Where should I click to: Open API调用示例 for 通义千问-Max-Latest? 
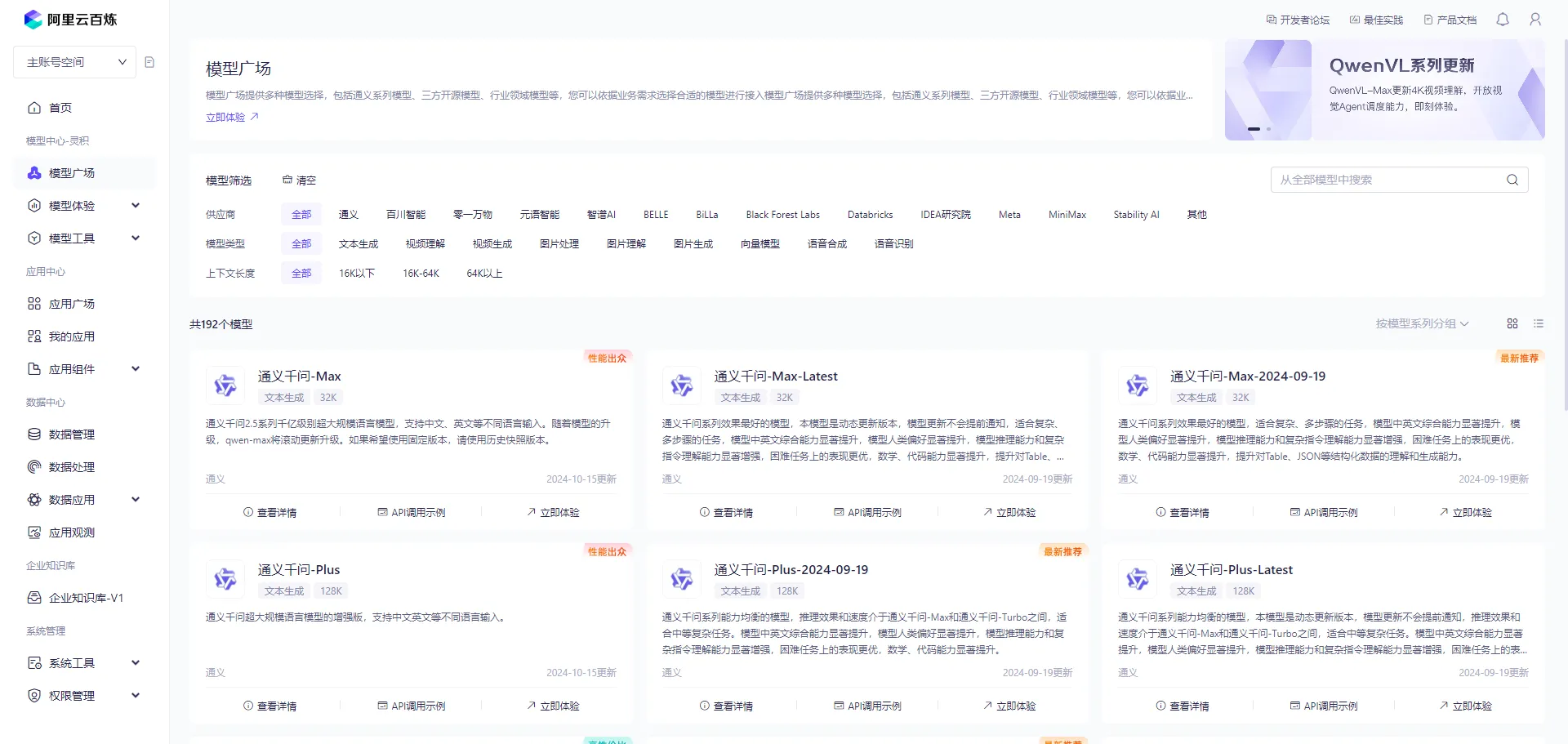(867, 513)
